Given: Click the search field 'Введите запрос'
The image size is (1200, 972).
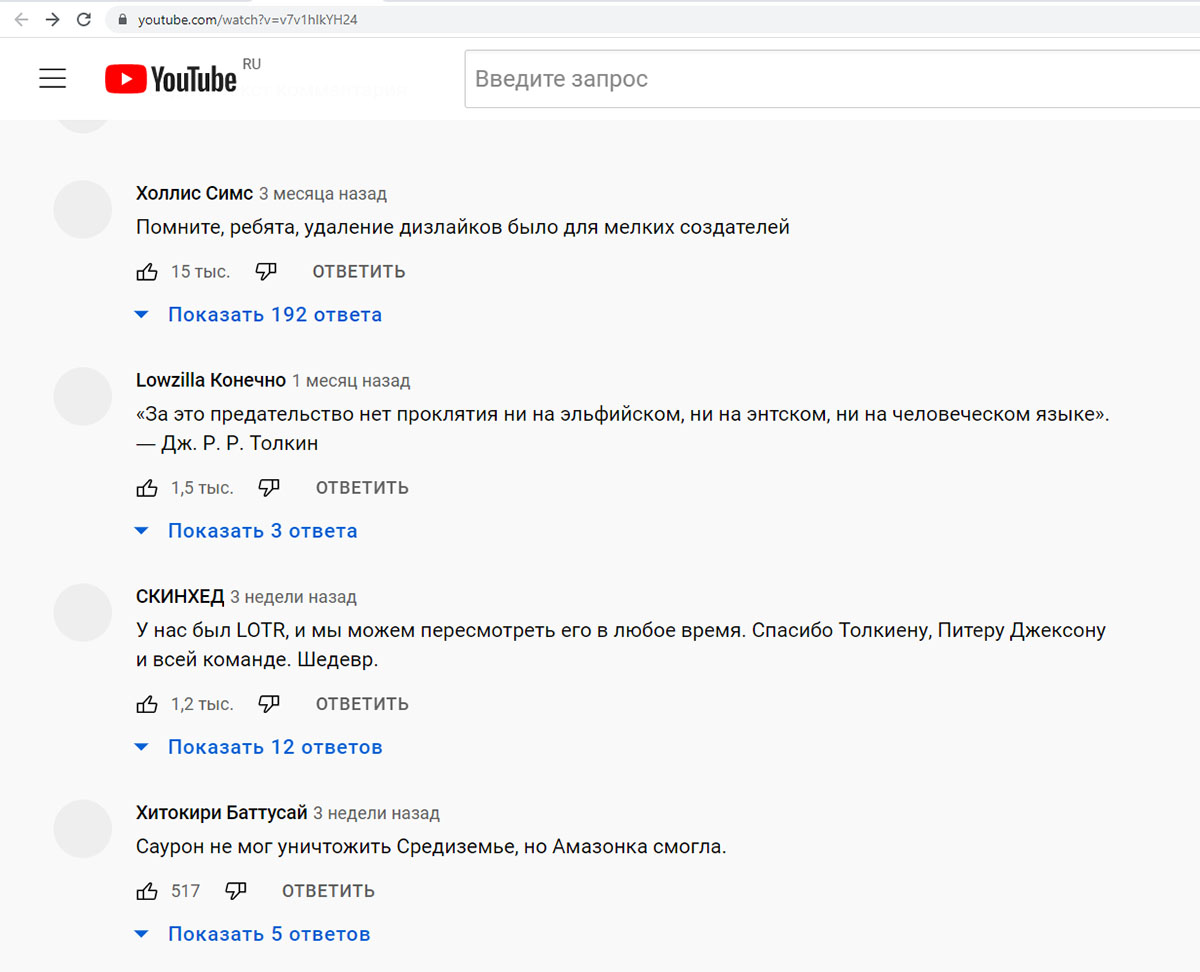Looking at the screenshot, I should (830, 79).
